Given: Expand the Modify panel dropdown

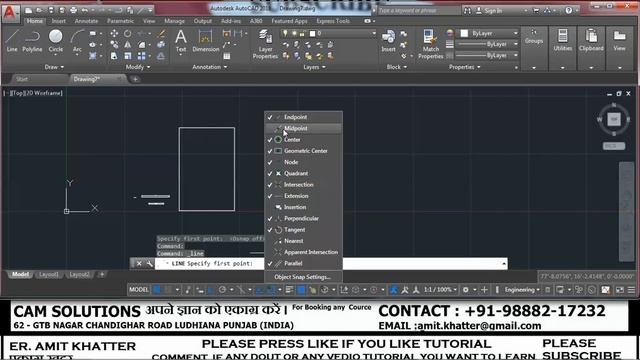Looking at the screenshot, I should (x=138, y=67).
